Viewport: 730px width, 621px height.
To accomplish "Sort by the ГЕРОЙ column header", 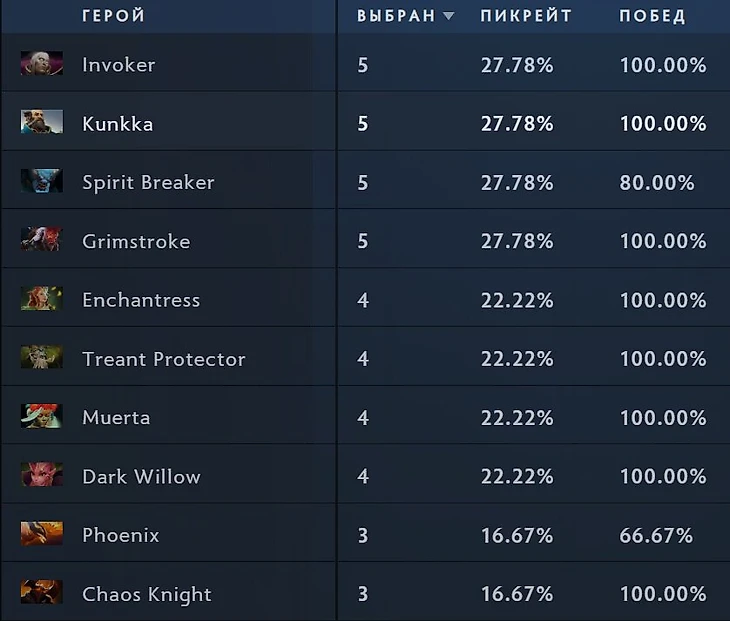I will tap(113, 16).
